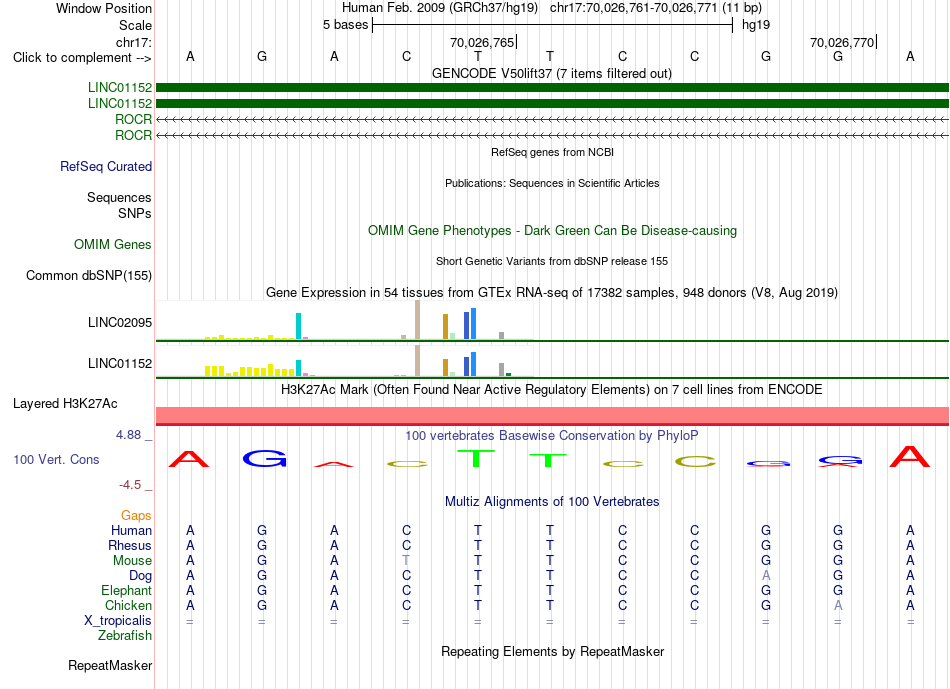Click the Chicken species row label

tap(128, 605)
